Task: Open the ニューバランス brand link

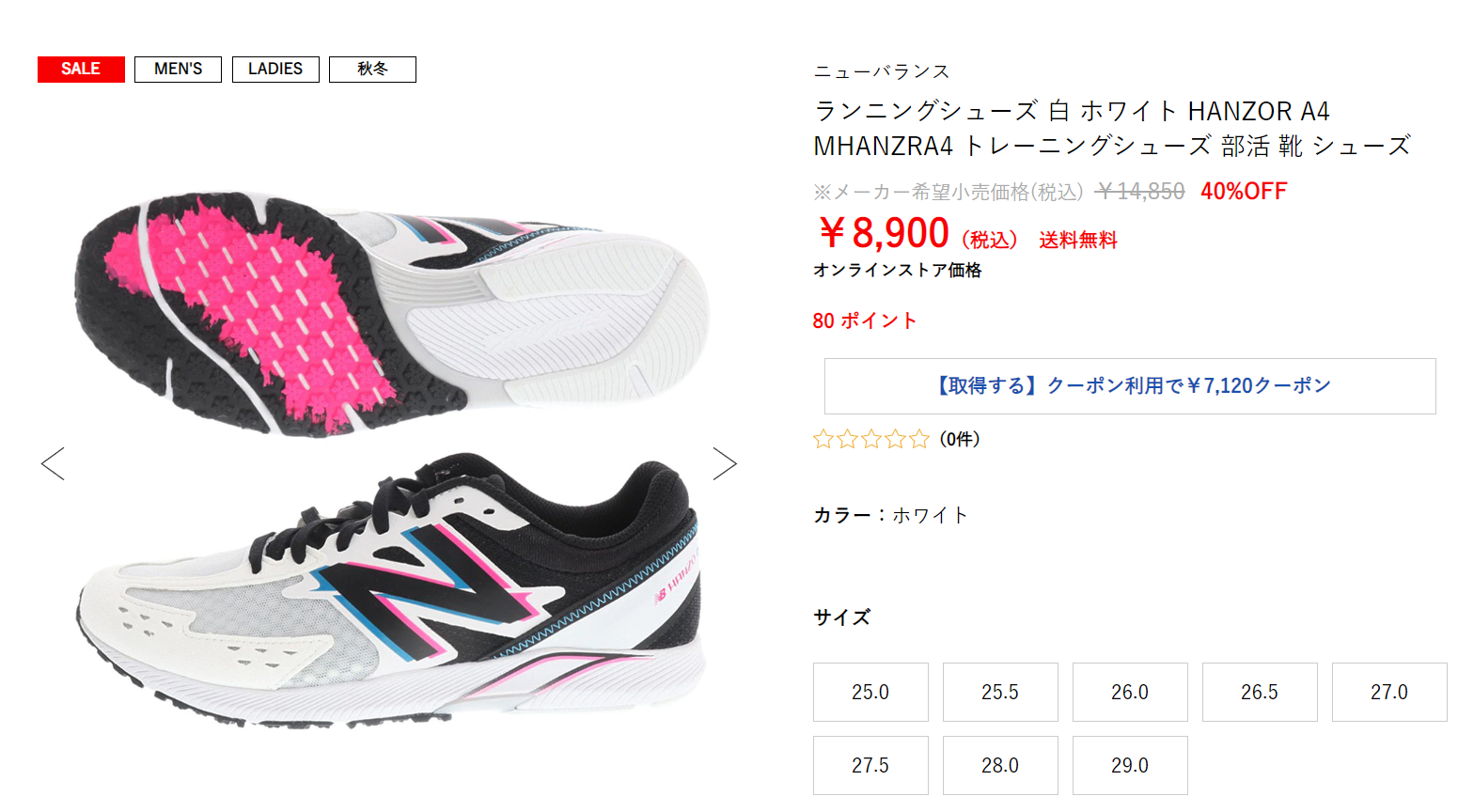Action: tap(882, 71)
